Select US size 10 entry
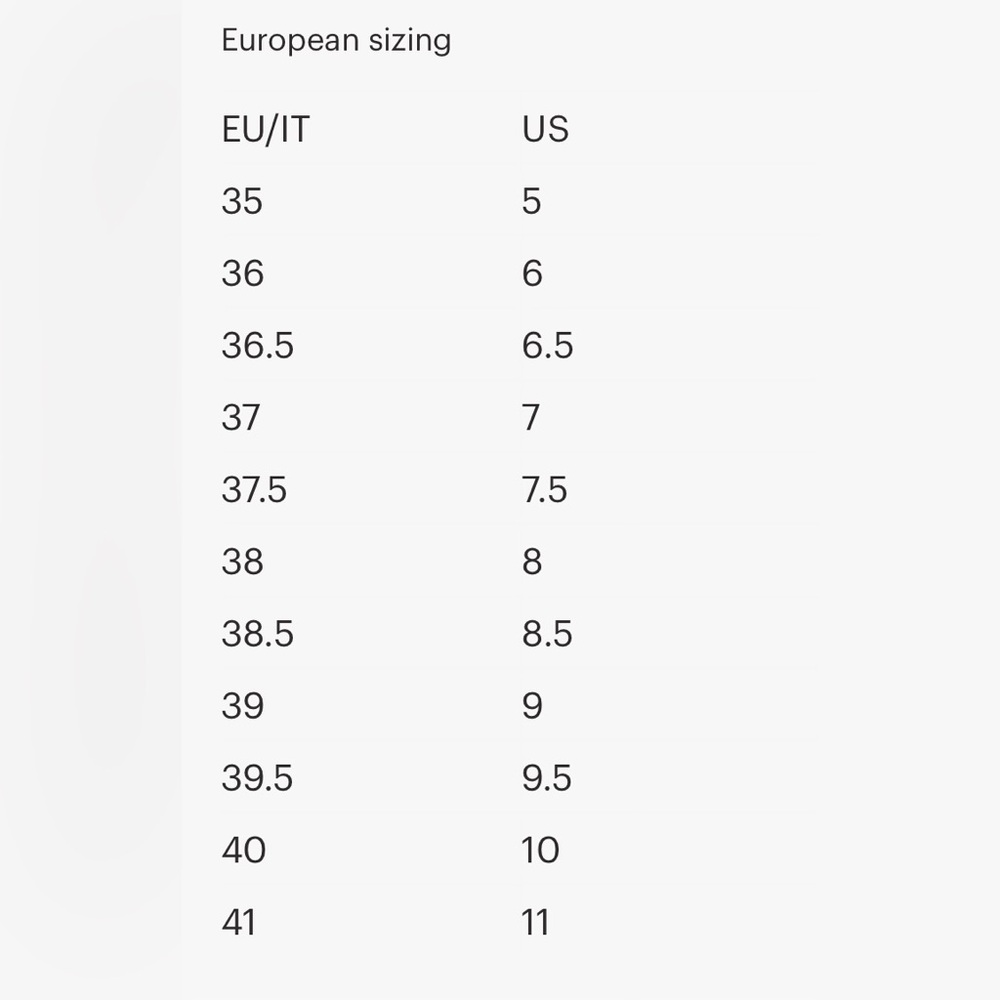1000x1000 pixels. [x=540, y=849]
